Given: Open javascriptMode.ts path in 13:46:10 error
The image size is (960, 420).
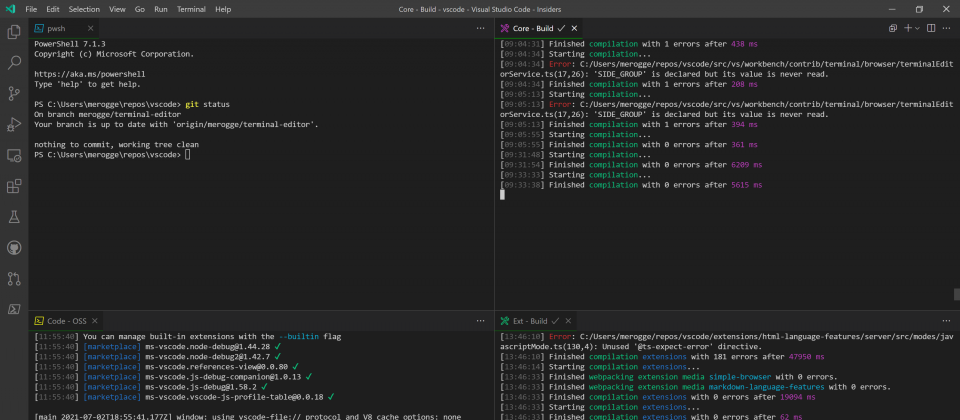Looking at the screenshot, I should [726, 341].
